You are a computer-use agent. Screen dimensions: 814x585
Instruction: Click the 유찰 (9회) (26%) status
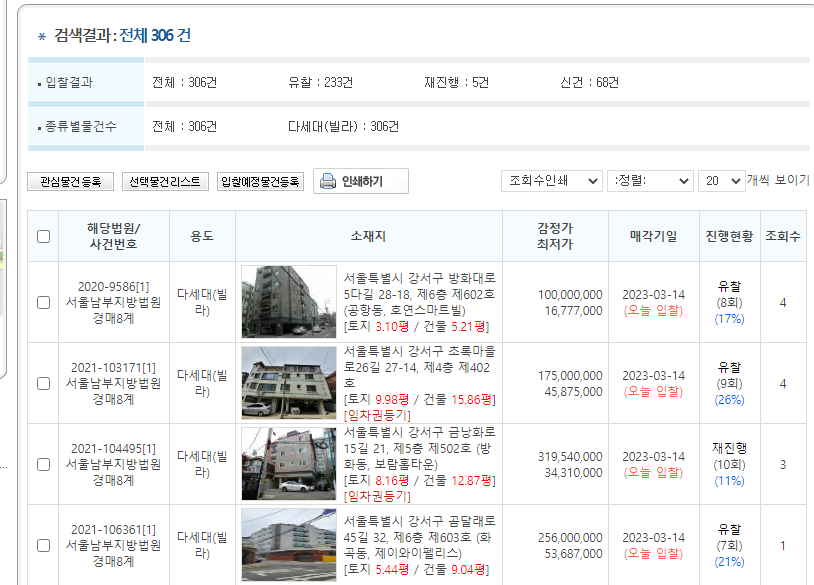tap(729, 384)
